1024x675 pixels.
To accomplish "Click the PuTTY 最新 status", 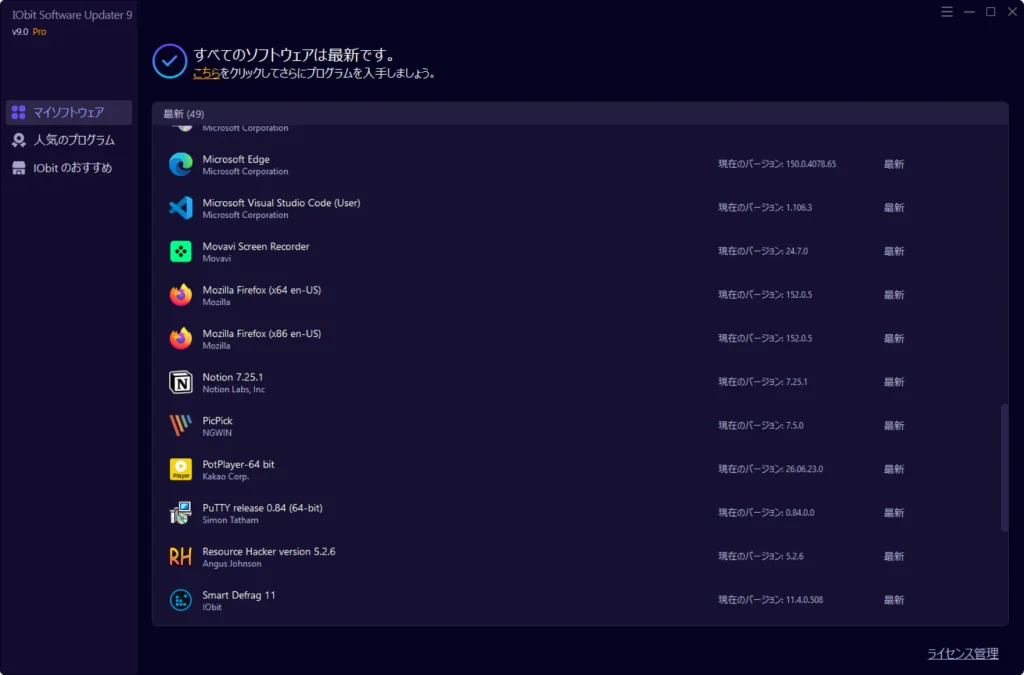I will point(894,512).
